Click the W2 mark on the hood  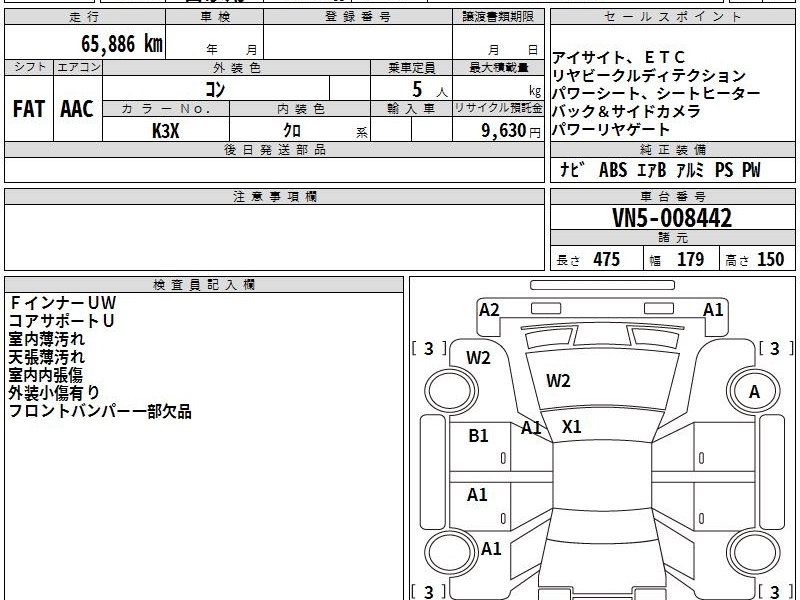click(x=558, y=381)
